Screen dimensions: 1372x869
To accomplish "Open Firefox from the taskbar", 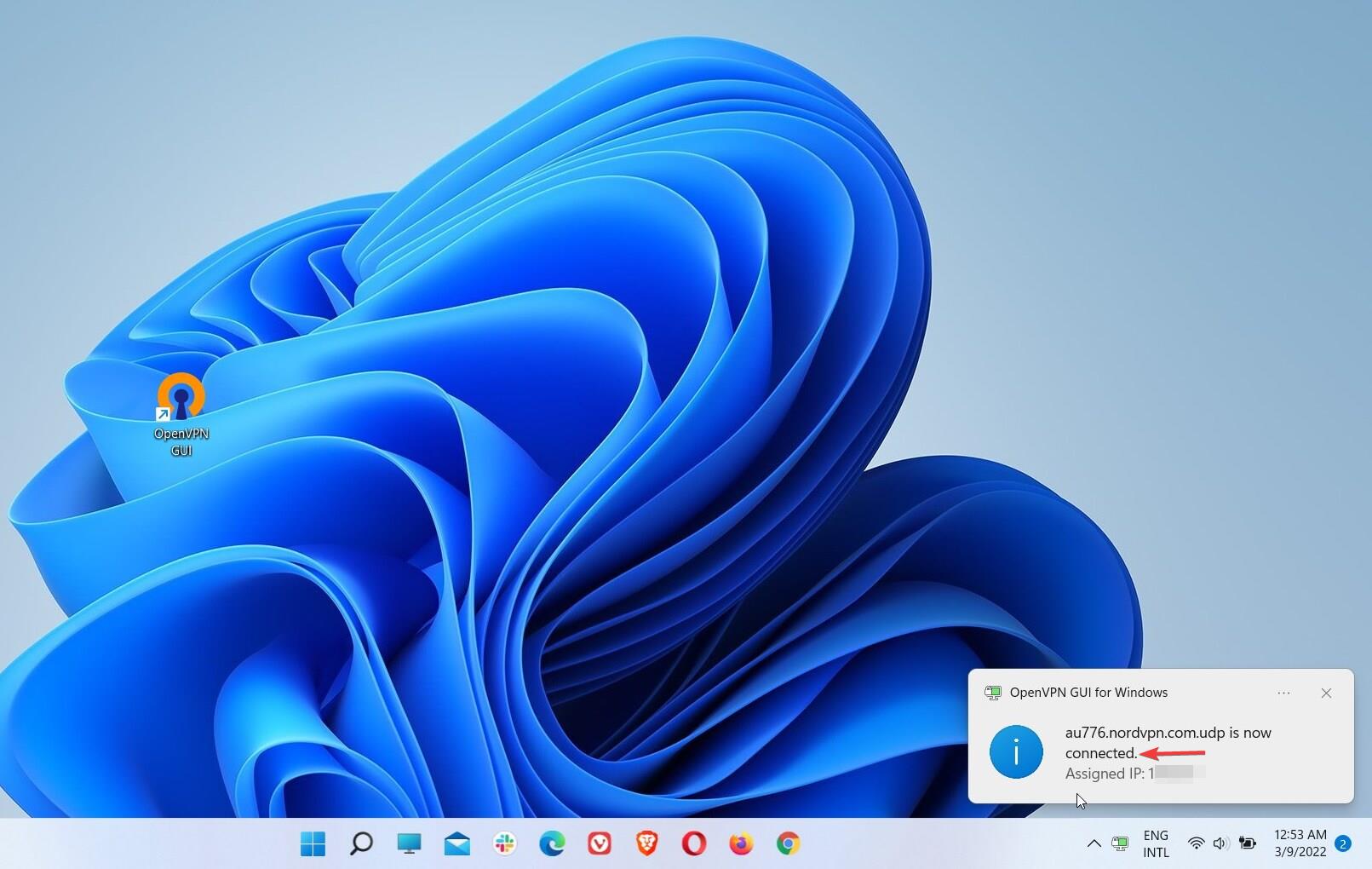I will click(741, 843).
